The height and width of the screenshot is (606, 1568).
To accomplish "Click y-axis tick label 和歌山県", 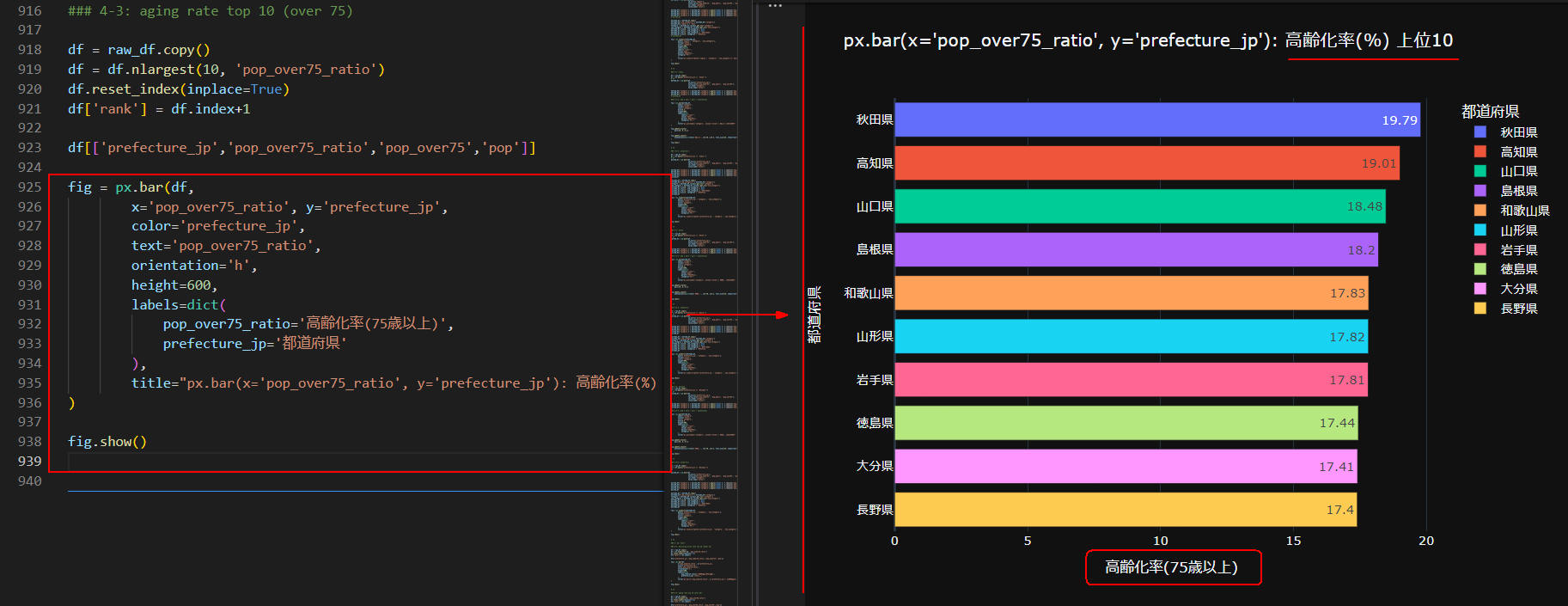I will (x=869, y=293).
